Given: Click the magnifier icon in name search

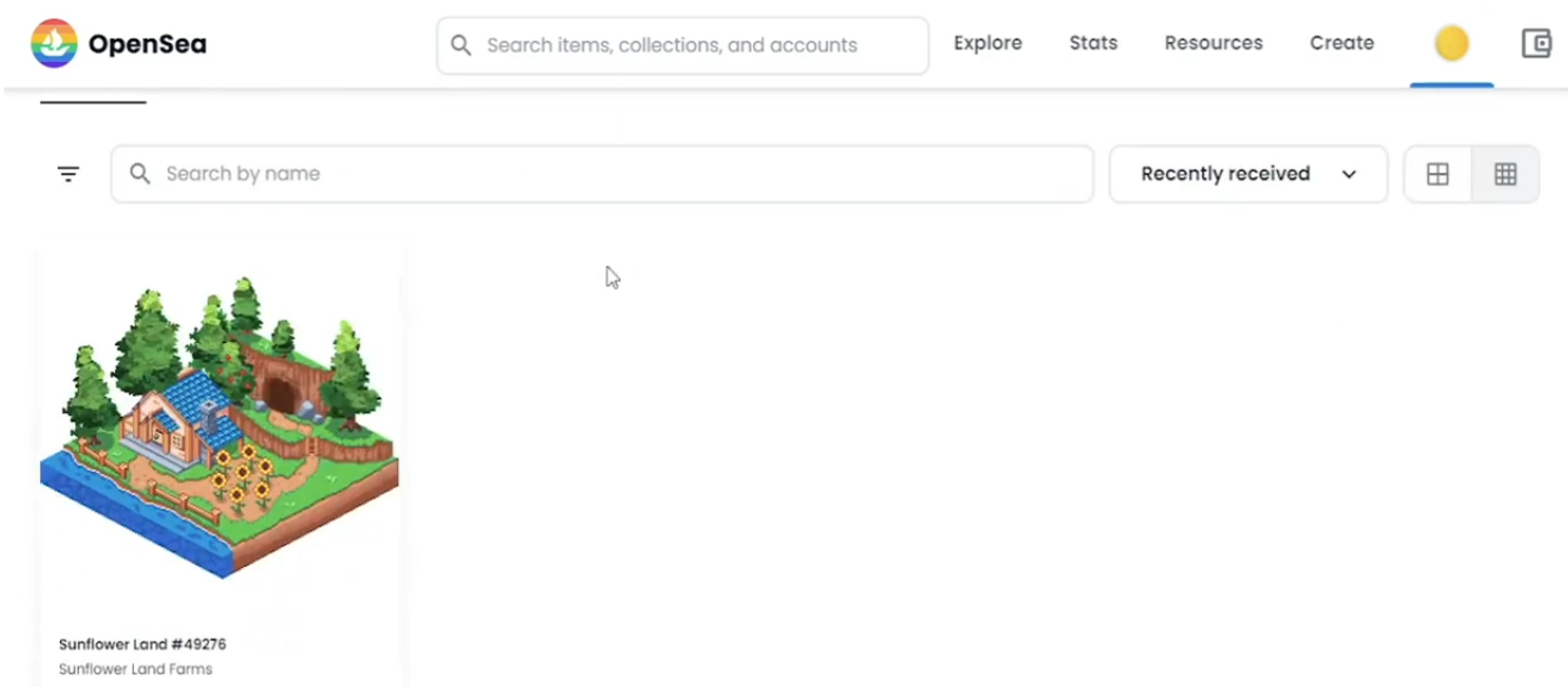Looking at the screenshot, I should [140, 173].
